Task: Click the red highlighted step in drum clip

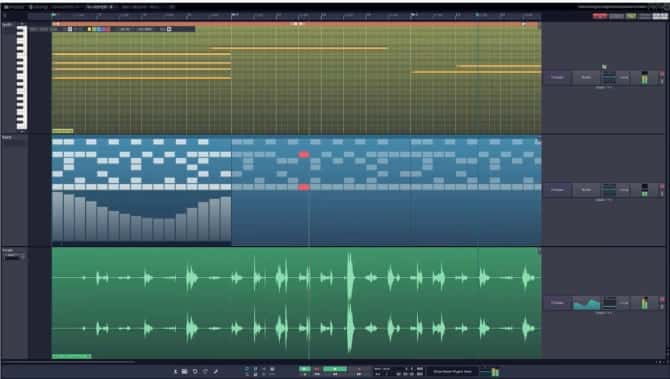Action: tap(304, 154)
